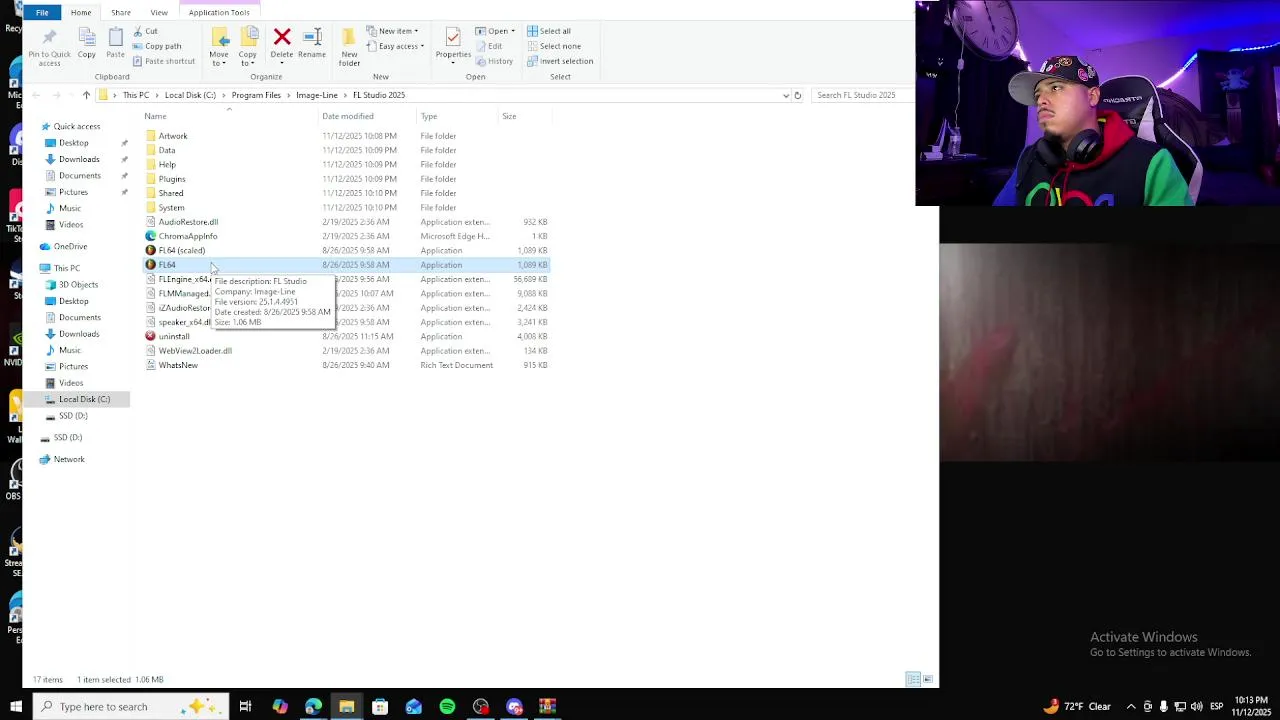The image size is (1280, 720).
Task: Open the Open command dropdown arrow
Action: [x=513, y=31]
